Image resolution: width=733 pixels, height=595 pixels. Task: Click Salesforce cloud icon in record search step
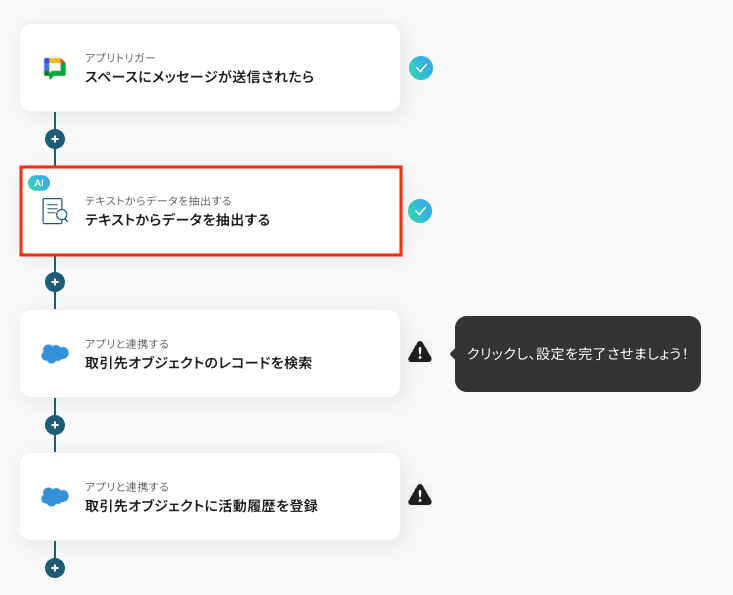click(55, 353)
